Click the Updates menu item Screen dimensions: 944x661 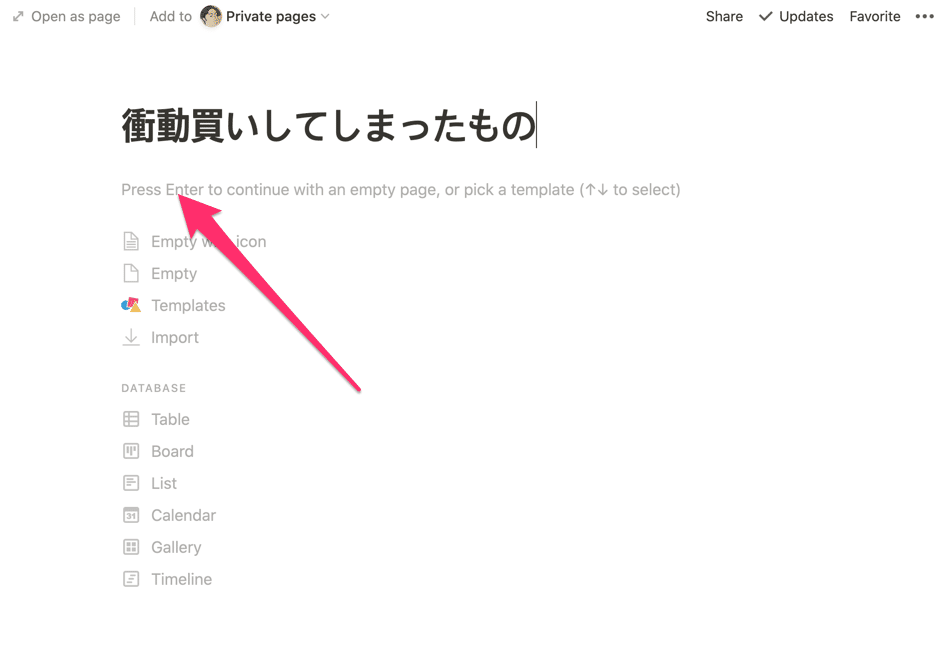coord(806,16)
